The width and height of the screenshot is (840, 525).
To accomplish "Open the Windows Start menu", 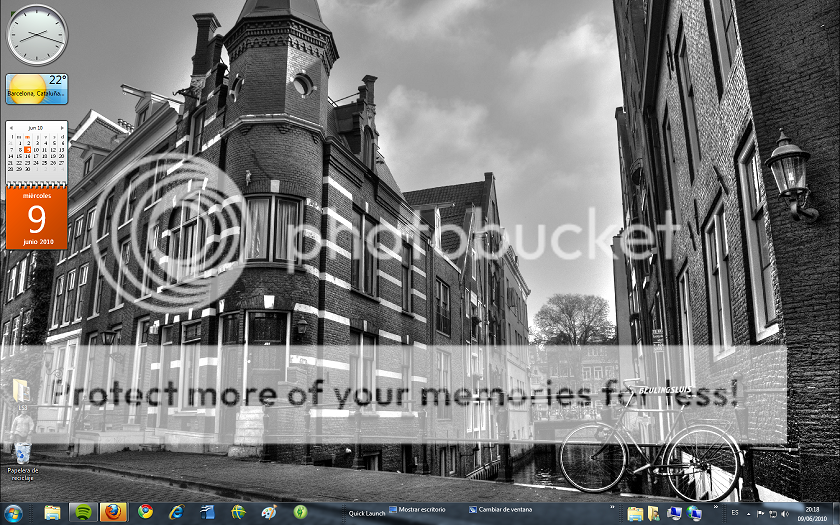I will (x=15, y=512).
